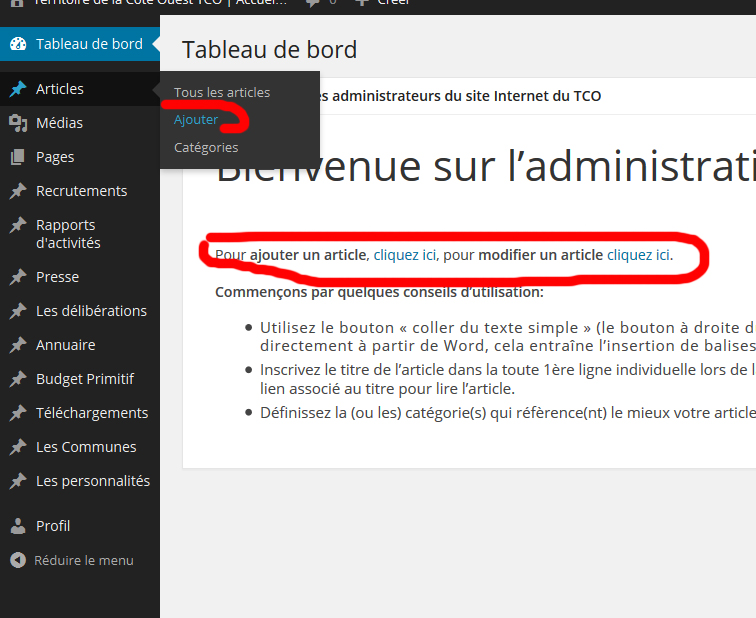The width and height of the screenshot is (756, 618).
Task: Click the 'Commençons par quelques conseils d'utilisation' text
Action: pos(379,292)
